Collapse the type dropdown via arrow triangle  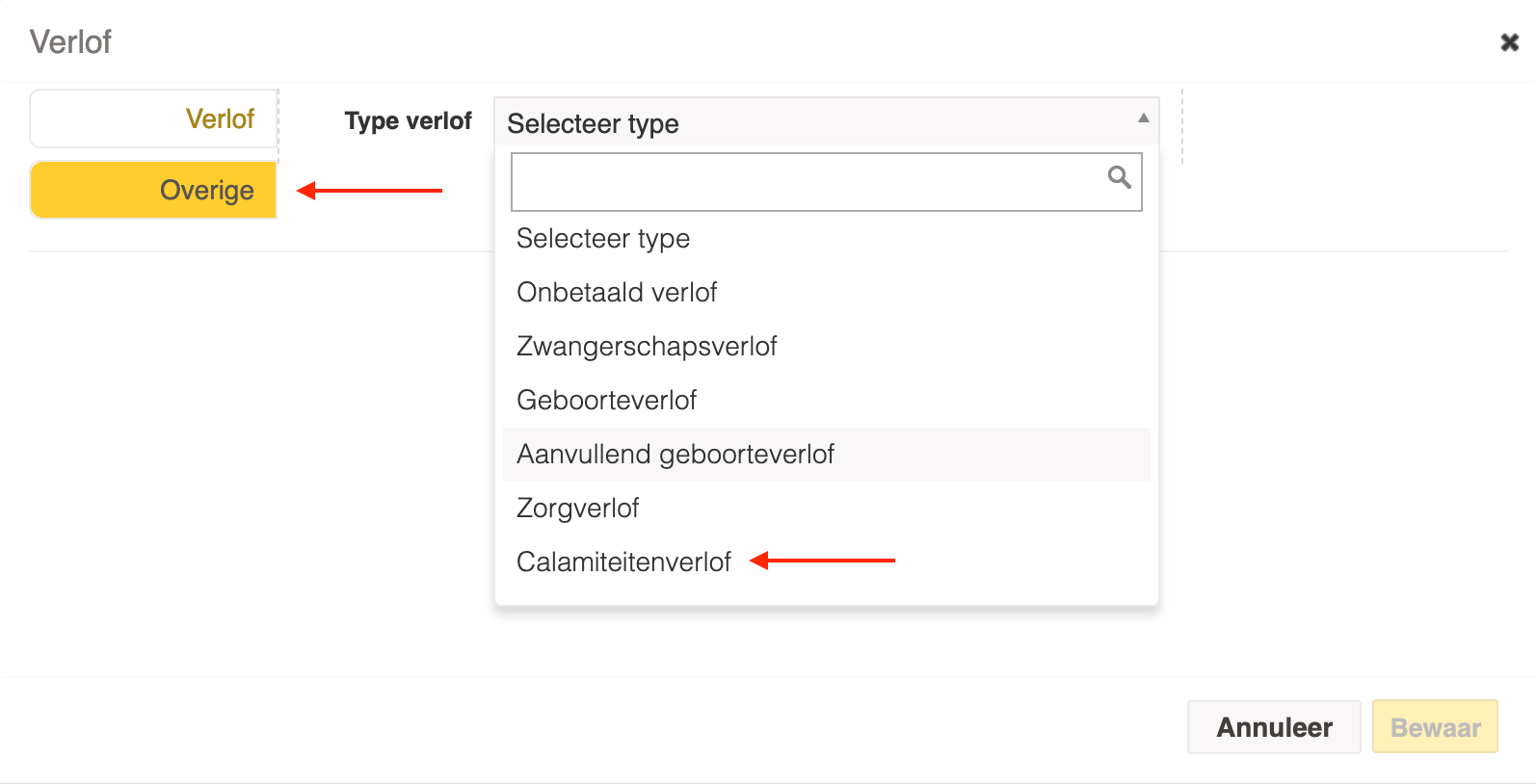pos(1143,118)
